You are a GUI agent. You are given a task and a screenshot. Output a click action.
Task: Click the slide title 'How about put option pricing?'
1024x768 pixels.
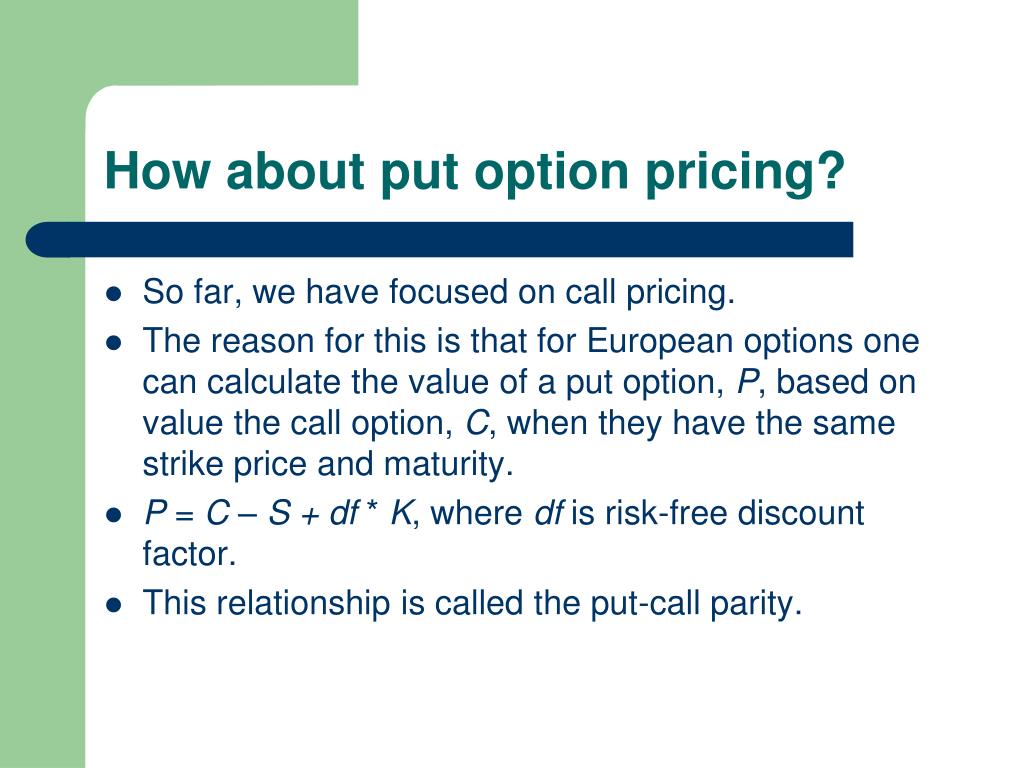[475, 172]
